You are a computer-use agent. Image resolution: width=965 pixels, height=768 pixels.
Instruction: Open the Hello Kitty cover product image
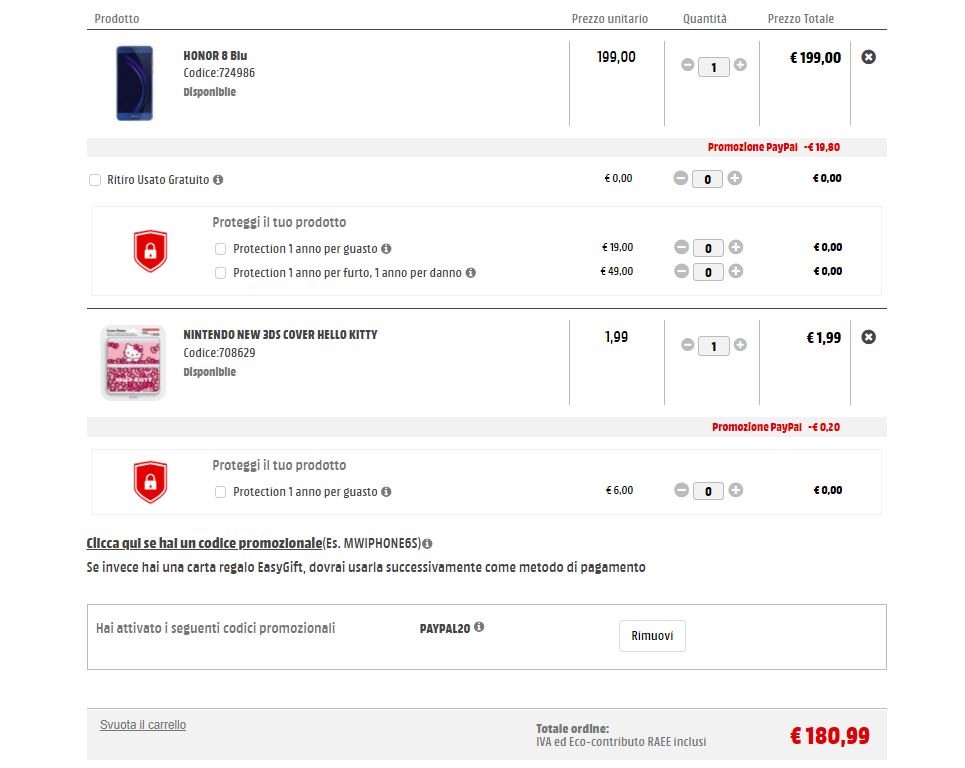click(x=134, y=362)
